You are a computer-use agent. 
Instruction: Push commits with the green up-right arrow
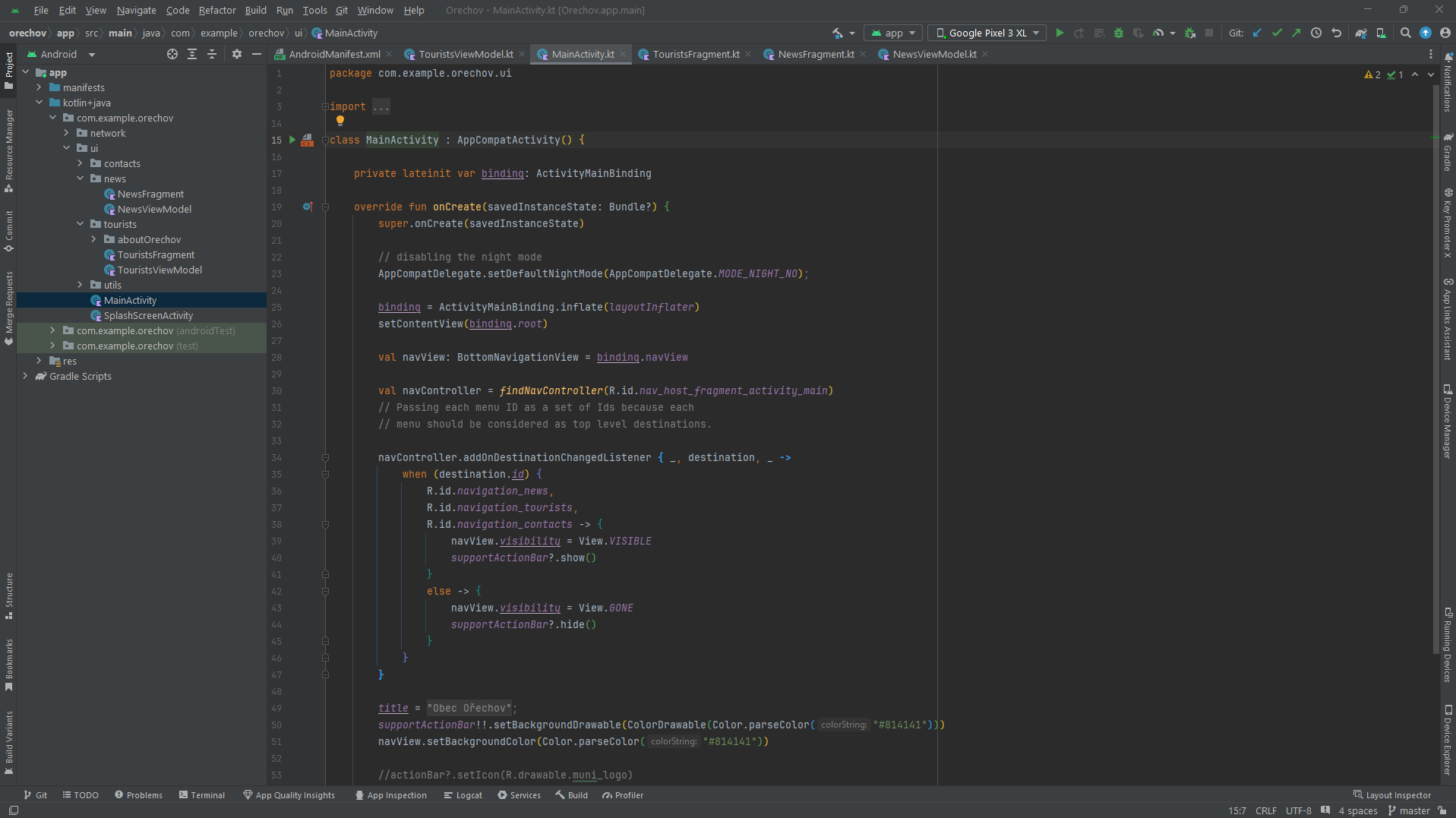coord(1296,33)
